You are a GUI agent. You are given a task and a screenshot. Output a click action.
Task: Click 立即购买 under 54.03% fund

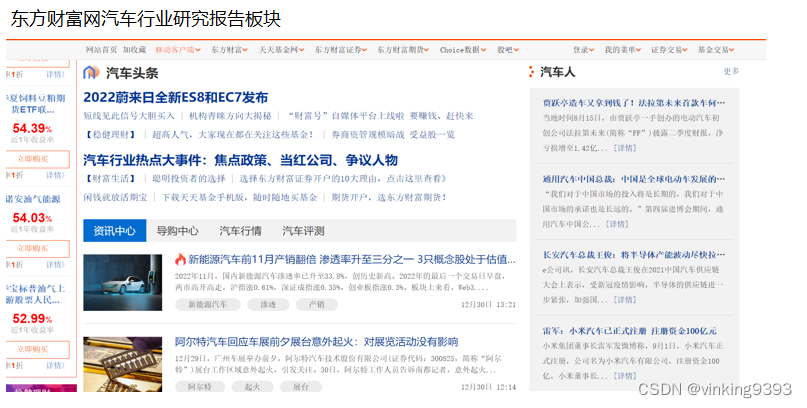coord(38,249)
